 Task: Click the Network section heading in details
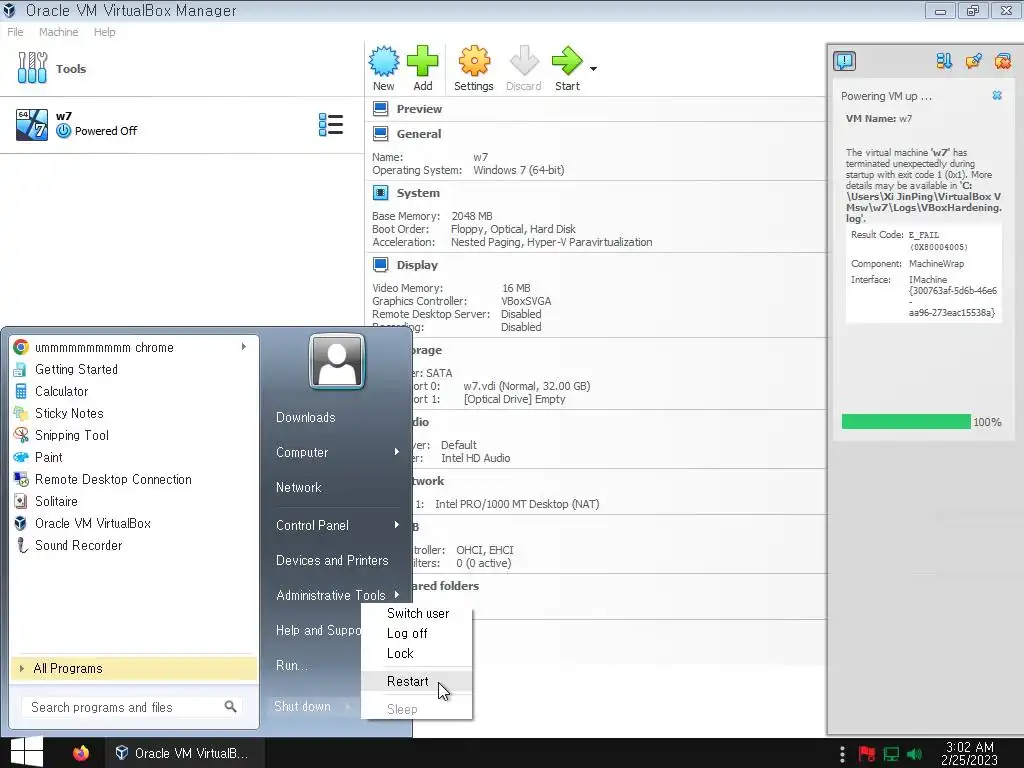click(x=428, y=481)
